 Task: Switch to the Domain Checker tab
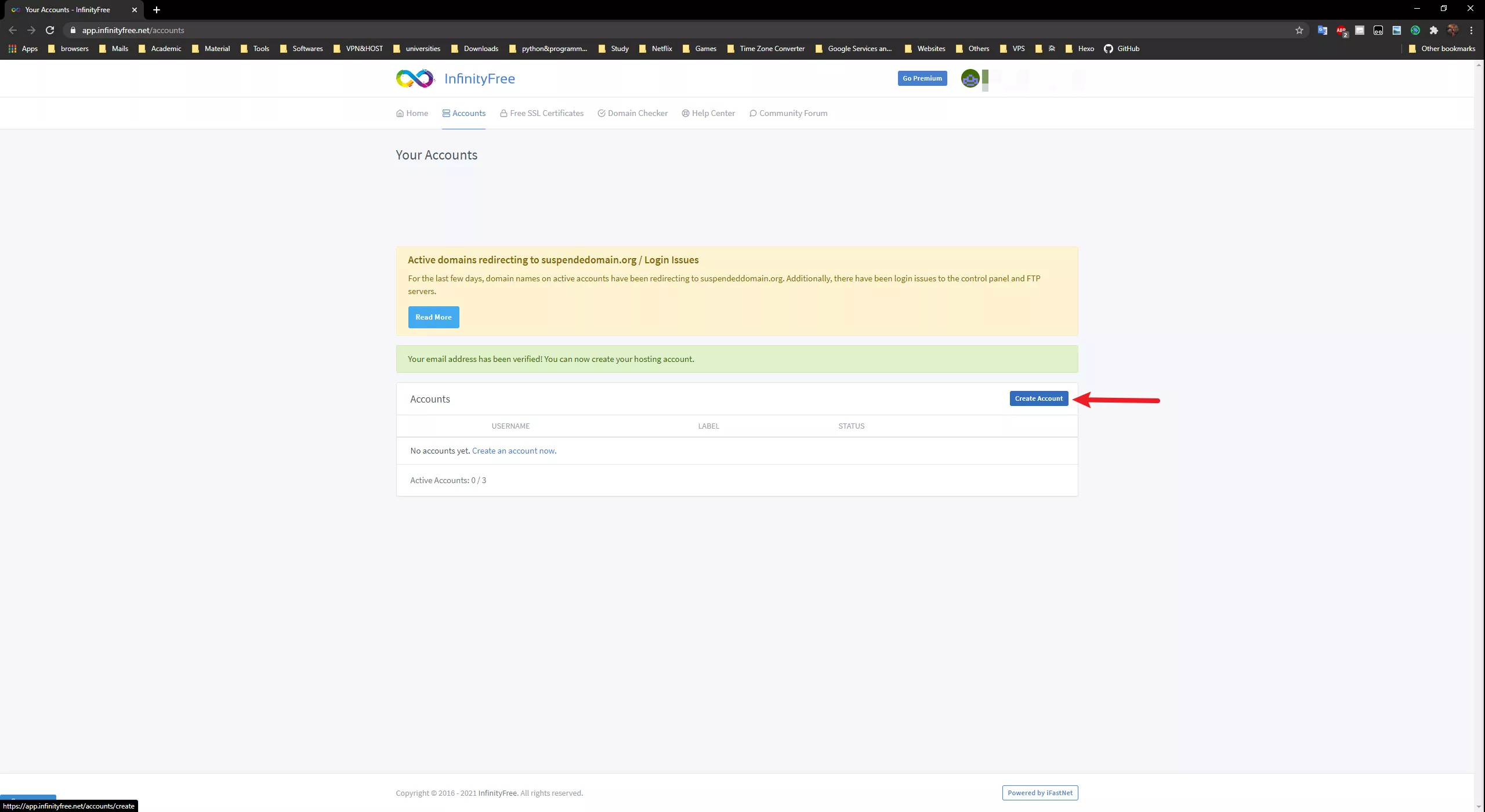tap(632, 113)
